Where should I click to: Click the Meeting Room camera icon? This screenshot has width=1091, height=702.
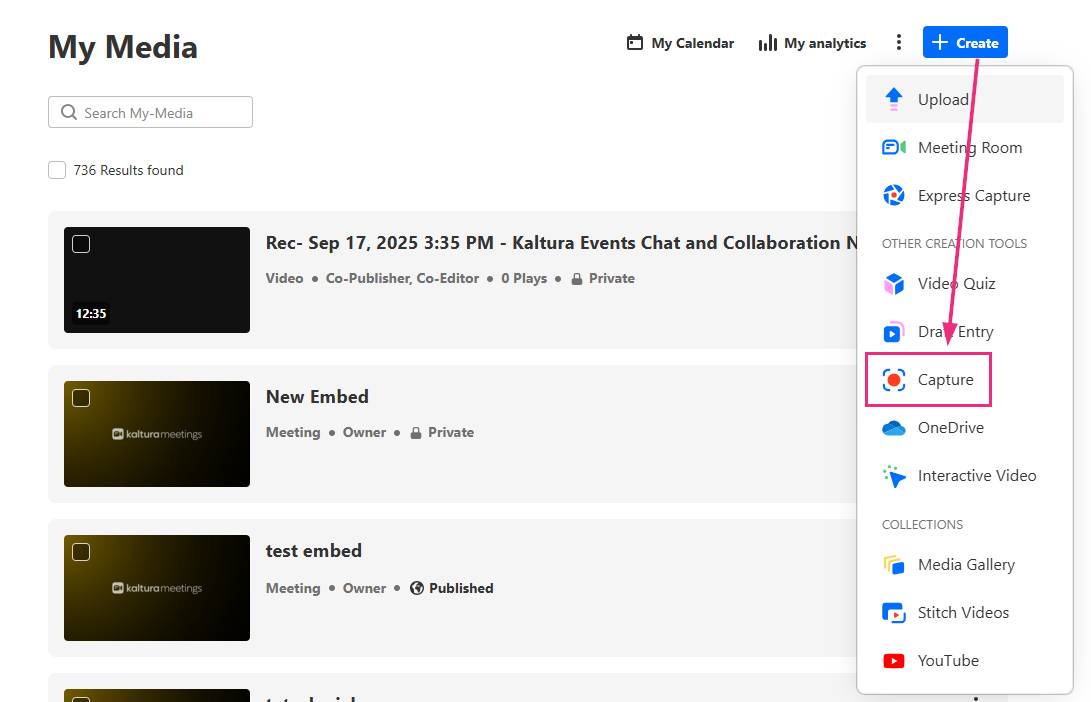(893, 147)
